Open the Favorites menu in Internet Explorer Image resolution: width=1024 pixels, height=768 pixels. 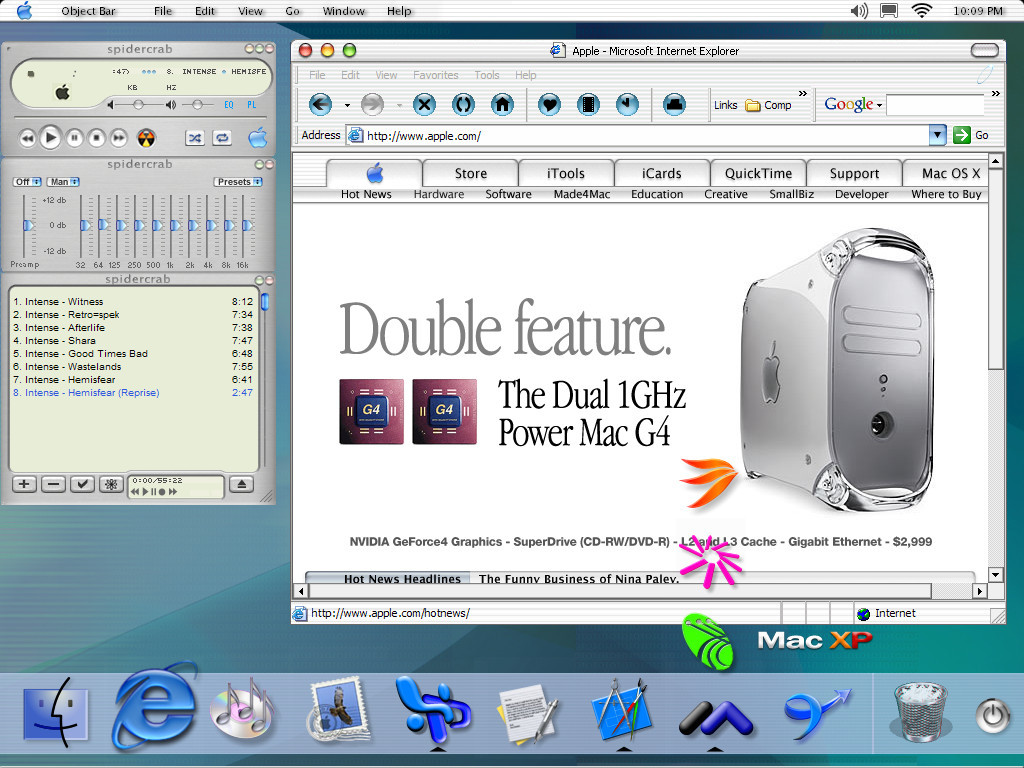coord(436,75)
